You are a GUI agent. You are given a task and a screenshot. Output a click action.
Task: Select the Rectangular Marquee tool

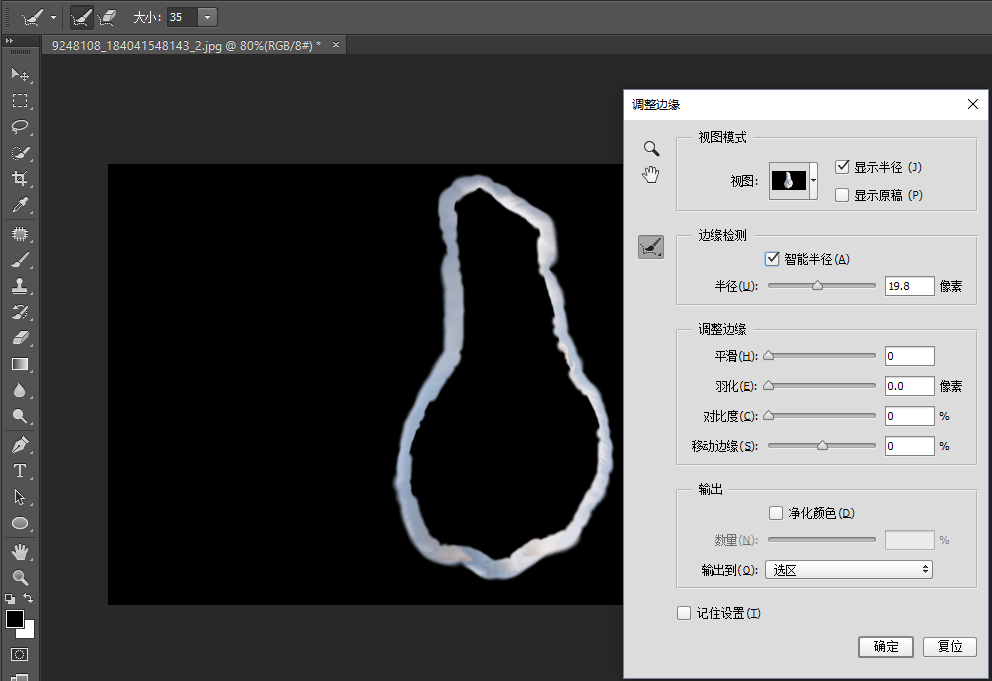pyautogui.click(x=20, y=101)
